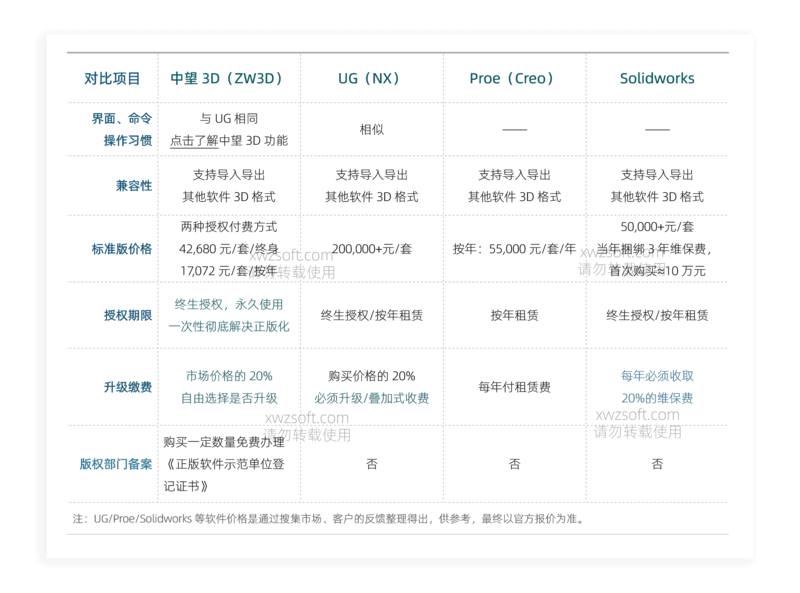Click the '市场价格的 20%' text
Image resolution: width=800 pixels, height=593 pixels.
click(x=229, y=376)
